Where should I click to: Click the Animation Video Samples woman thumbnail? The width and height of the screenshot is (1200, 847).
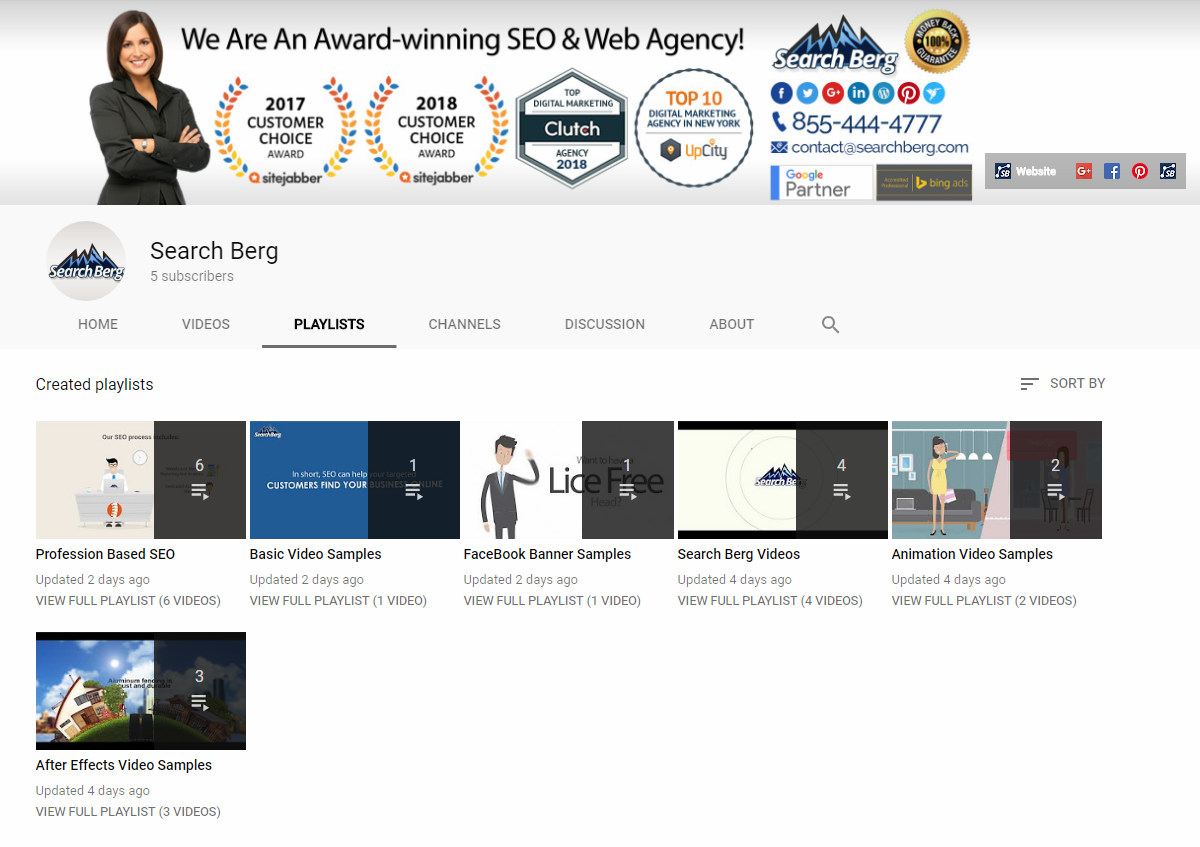click(997, 480)
